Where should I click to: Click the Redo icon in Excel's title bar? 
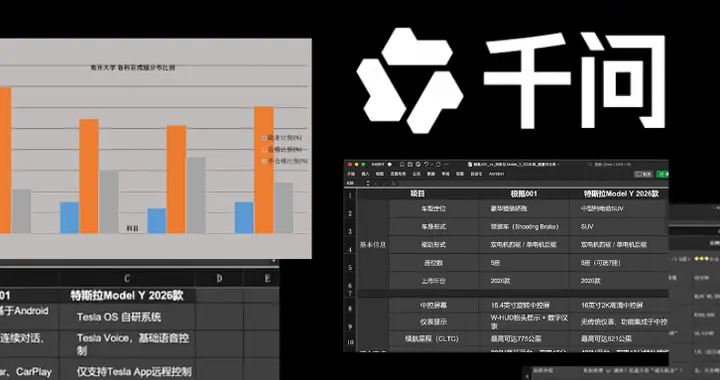pos(438,164)
